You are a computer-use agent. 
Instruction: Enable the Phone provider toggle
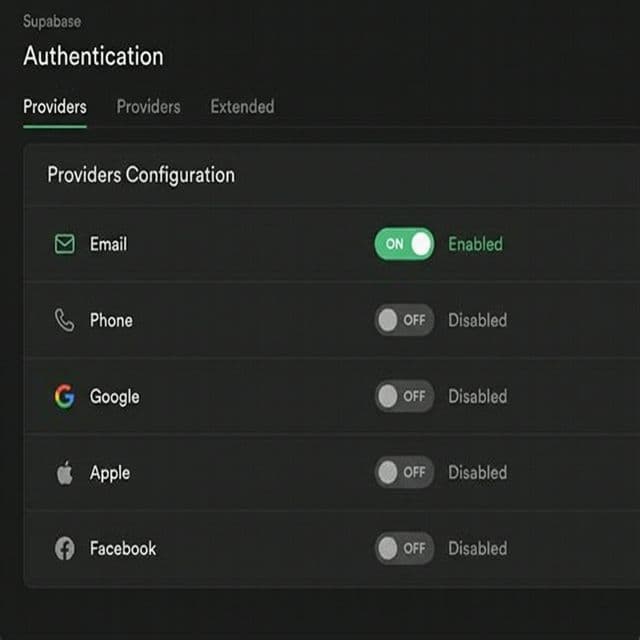click(x=404, y=320)
